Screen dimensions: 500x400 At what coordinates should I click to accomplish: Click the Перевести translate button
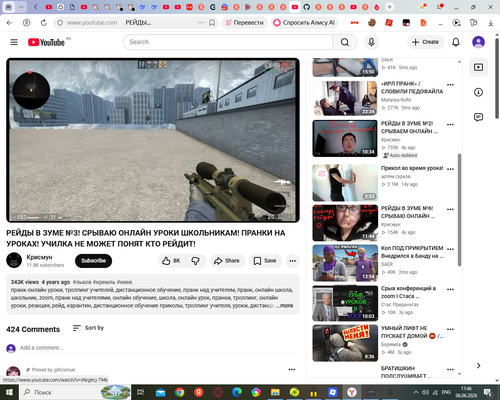pos(245,23)
